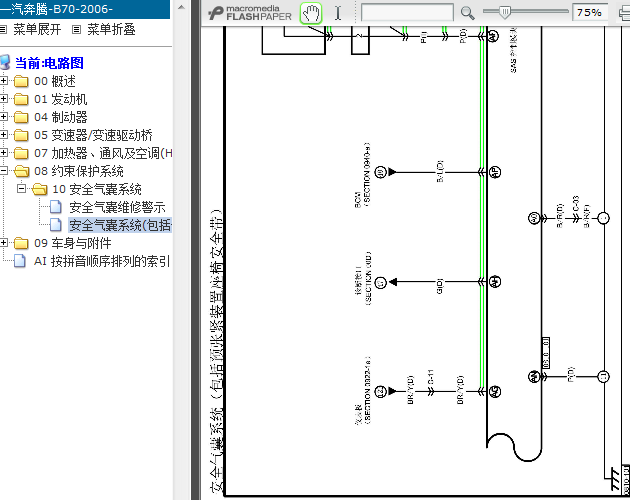
Task: Click the magnifier search icon
Action: [467, 13]
